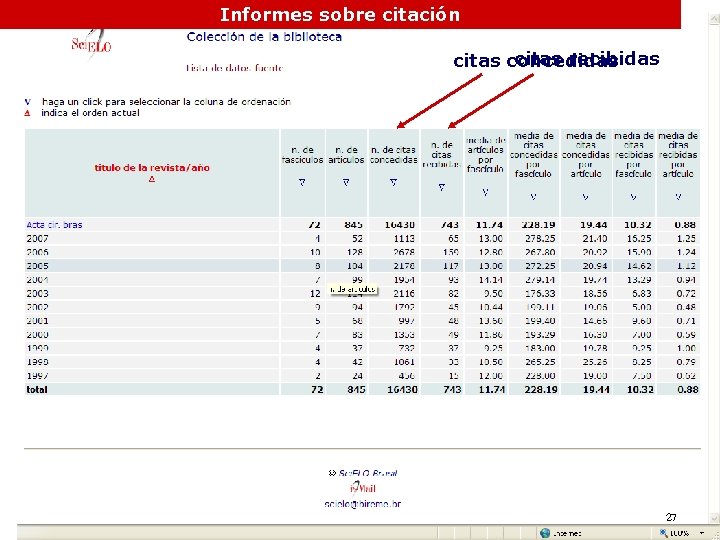Select the 2000 year row label
The image size is (720, 540).
pos(37,335)
